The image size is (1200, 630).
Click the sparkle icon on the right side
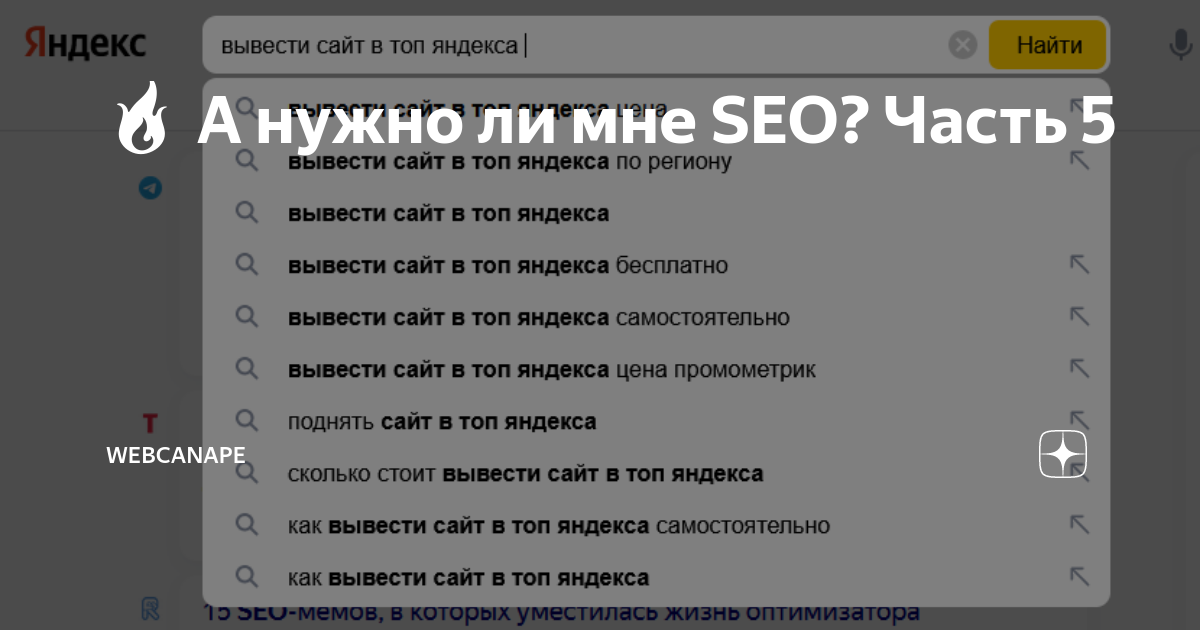pos(1063,454)
